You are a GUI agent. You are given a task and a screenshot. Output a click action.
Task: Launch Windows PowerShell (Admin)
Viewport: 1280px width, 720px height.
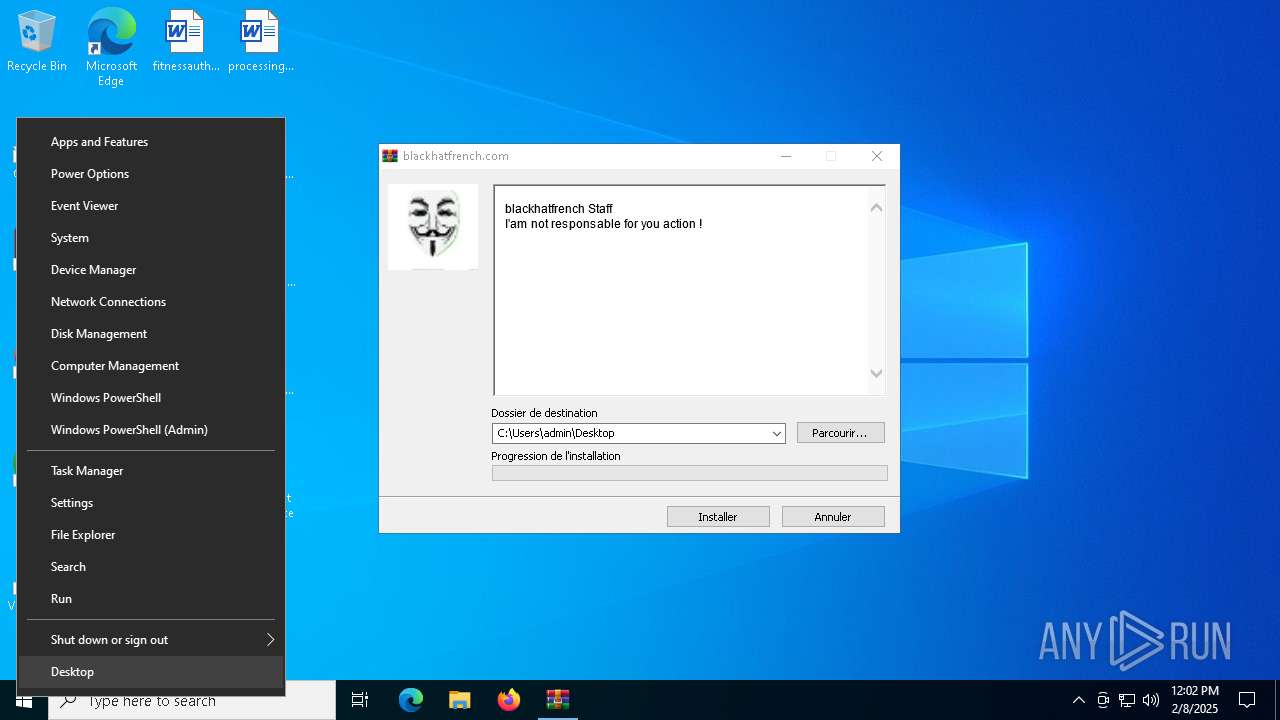point(151,430)
